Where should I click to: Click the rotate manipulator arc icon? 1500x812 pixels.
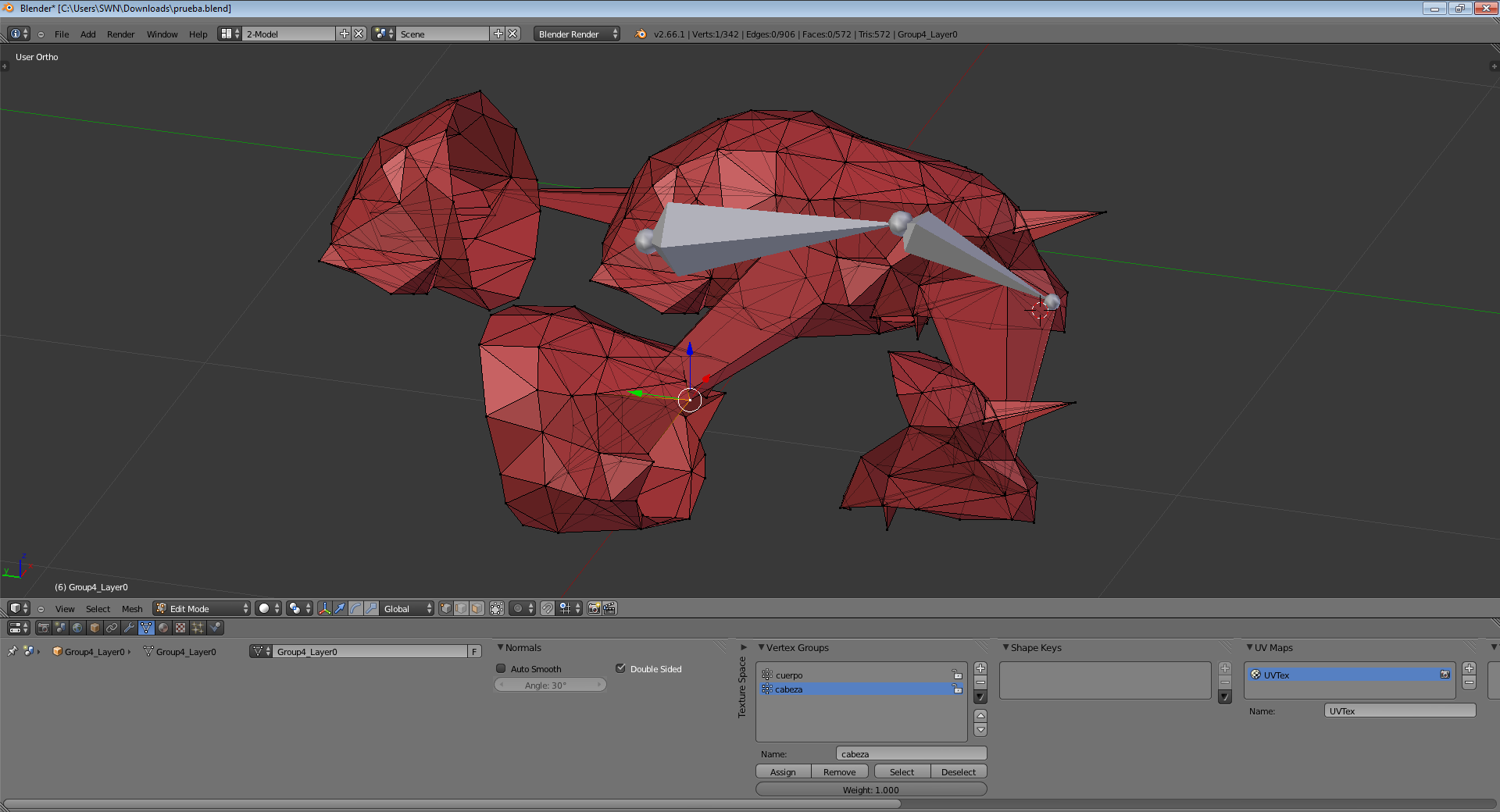coord(355,608)
